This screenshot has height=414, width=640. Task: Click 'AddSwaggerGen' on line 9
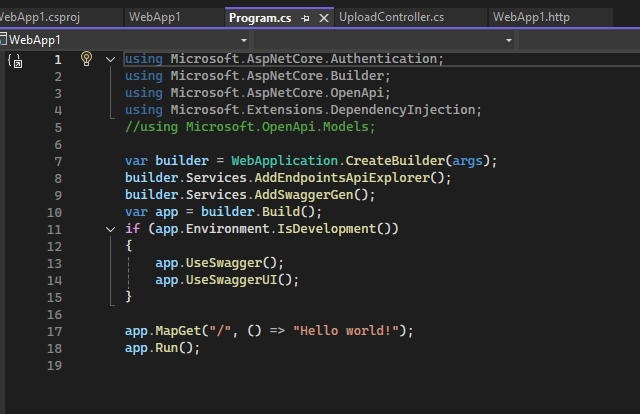[x=304, y=195]
